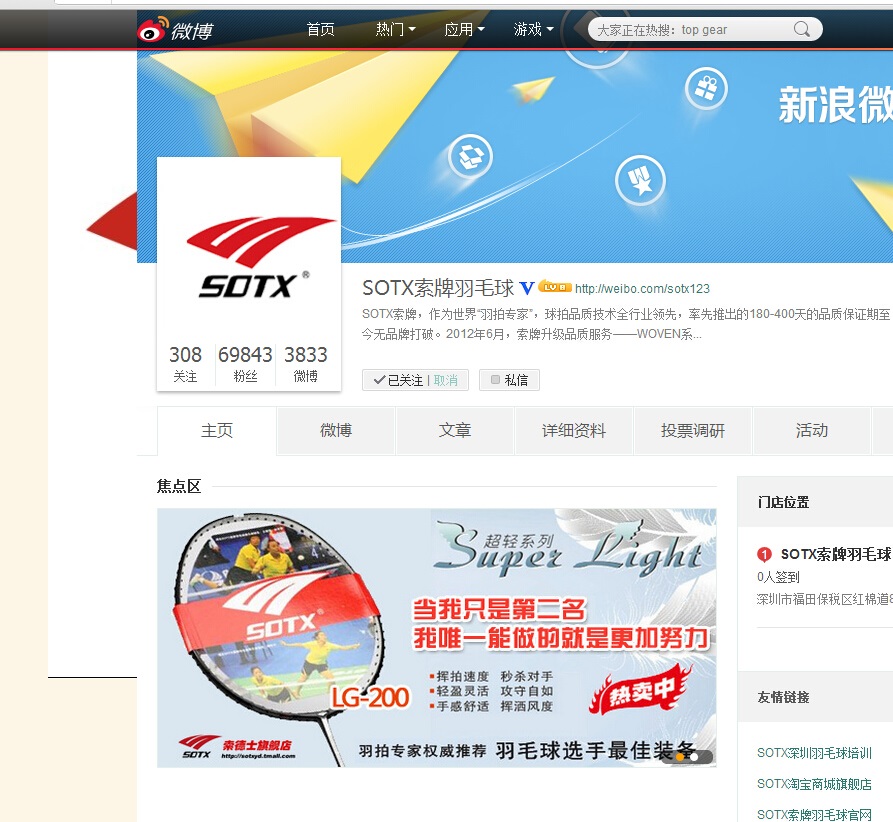Switch to the 微博 tab
Viewport: 893px width, 822px height.
(336, 431)
